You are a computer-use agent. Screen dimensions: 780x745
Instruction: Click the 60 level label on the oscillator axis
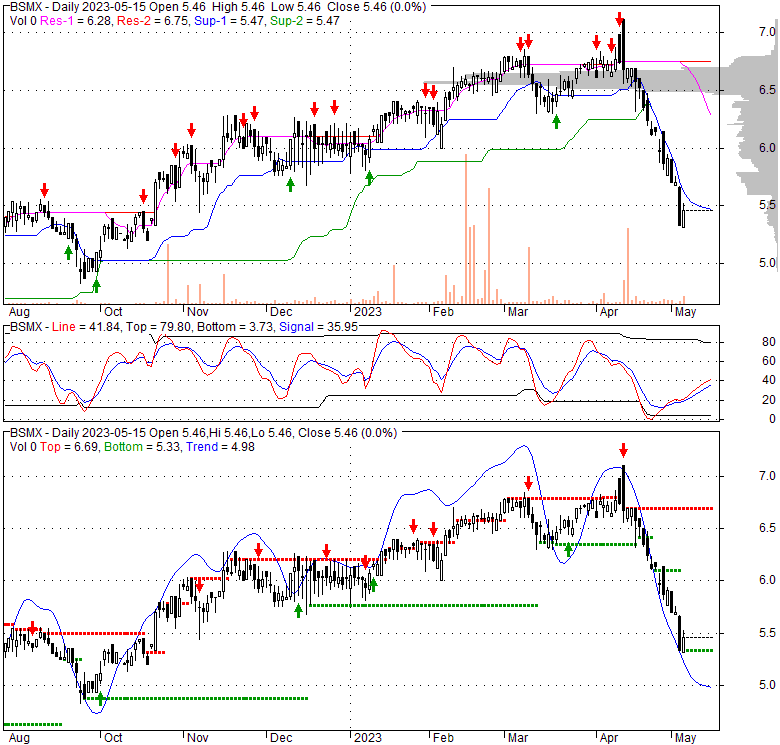pos(769,361)
